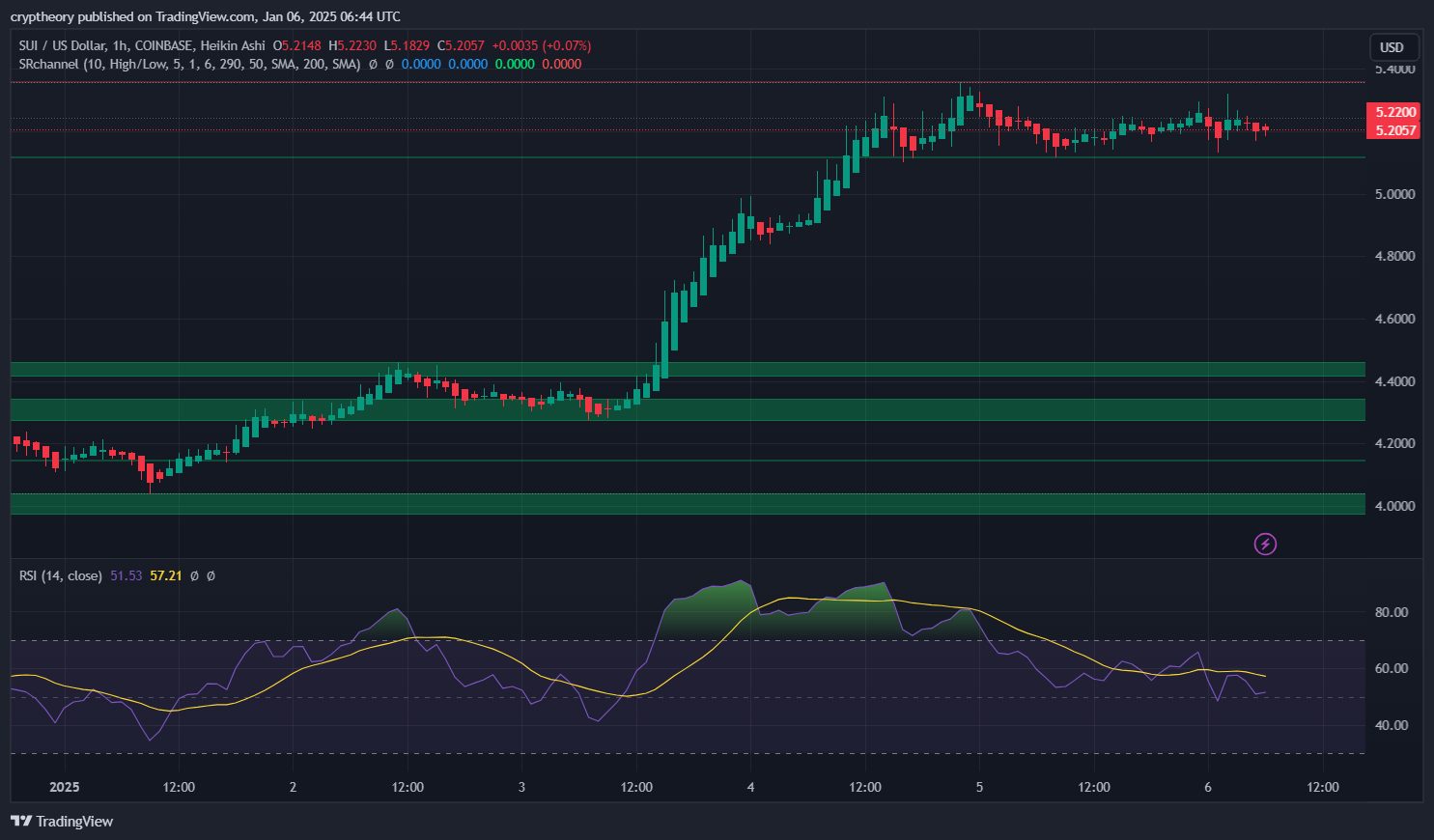The image size is (1434, 840).
Task: Click the 40.00 RSI axis label
Action: click(x=1392, y=725)
